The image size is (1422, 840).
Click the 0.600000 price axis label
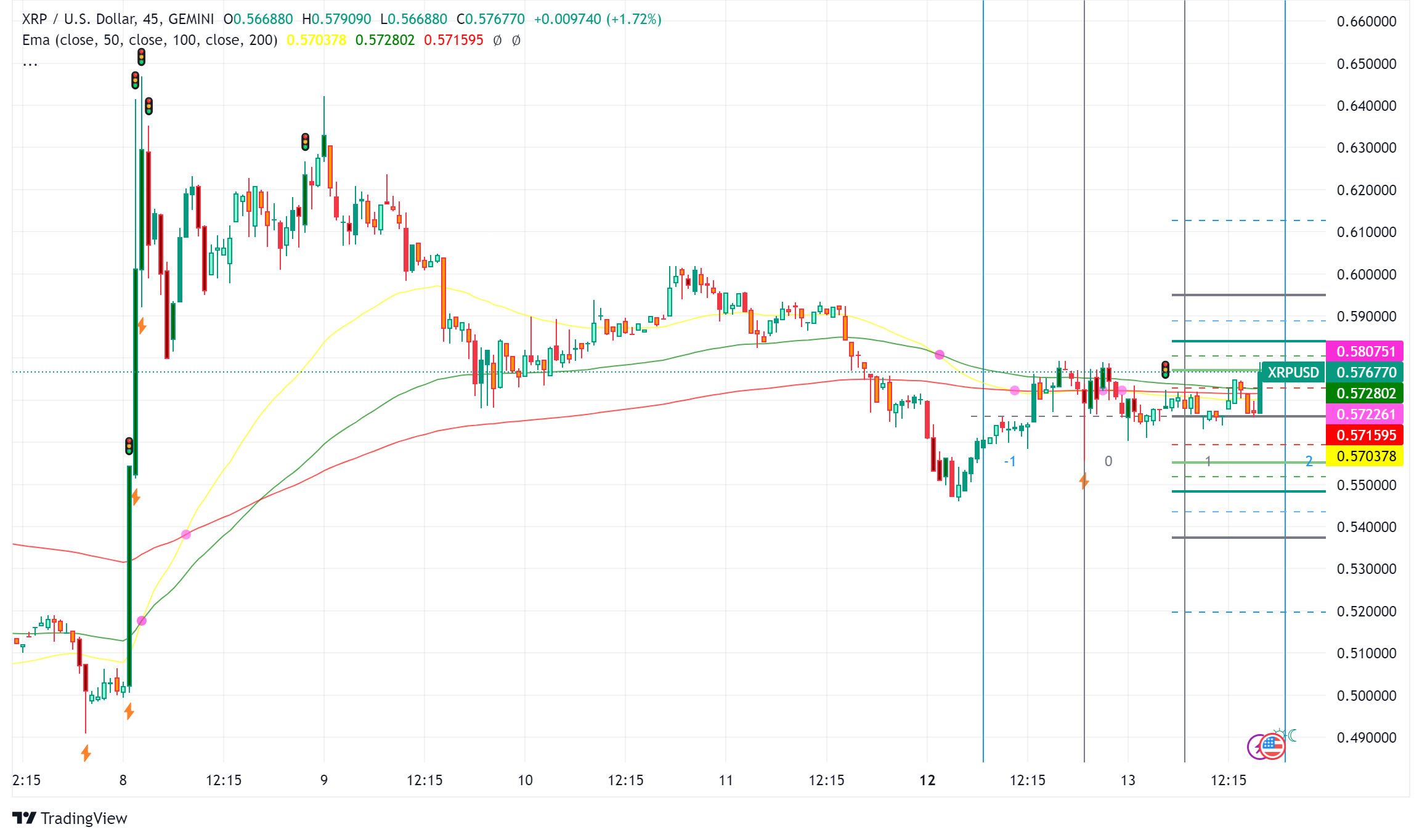(1366, 274)
